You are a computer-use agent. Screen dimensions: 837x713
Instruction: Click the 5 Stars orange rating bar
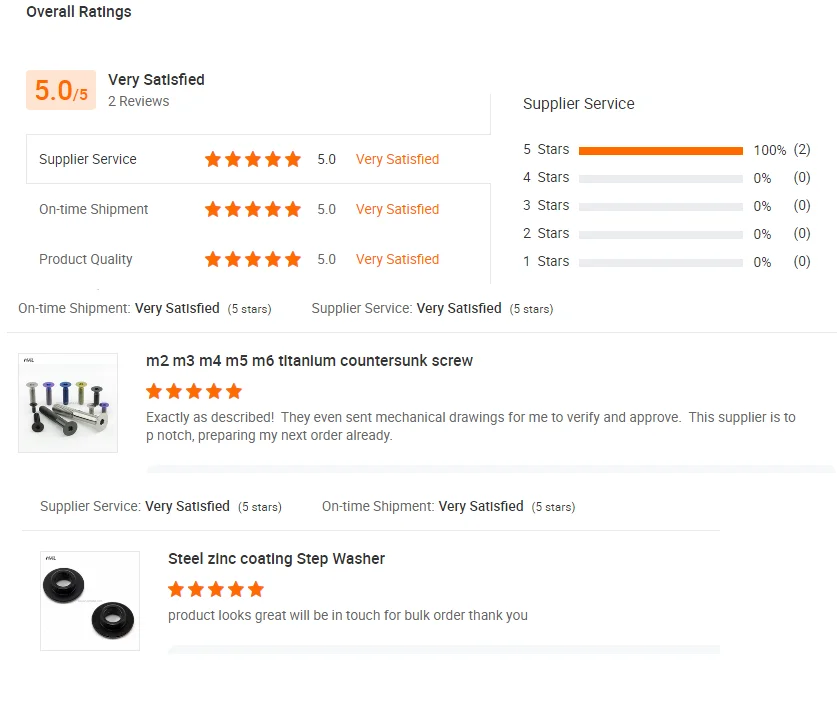pos(660,151)
